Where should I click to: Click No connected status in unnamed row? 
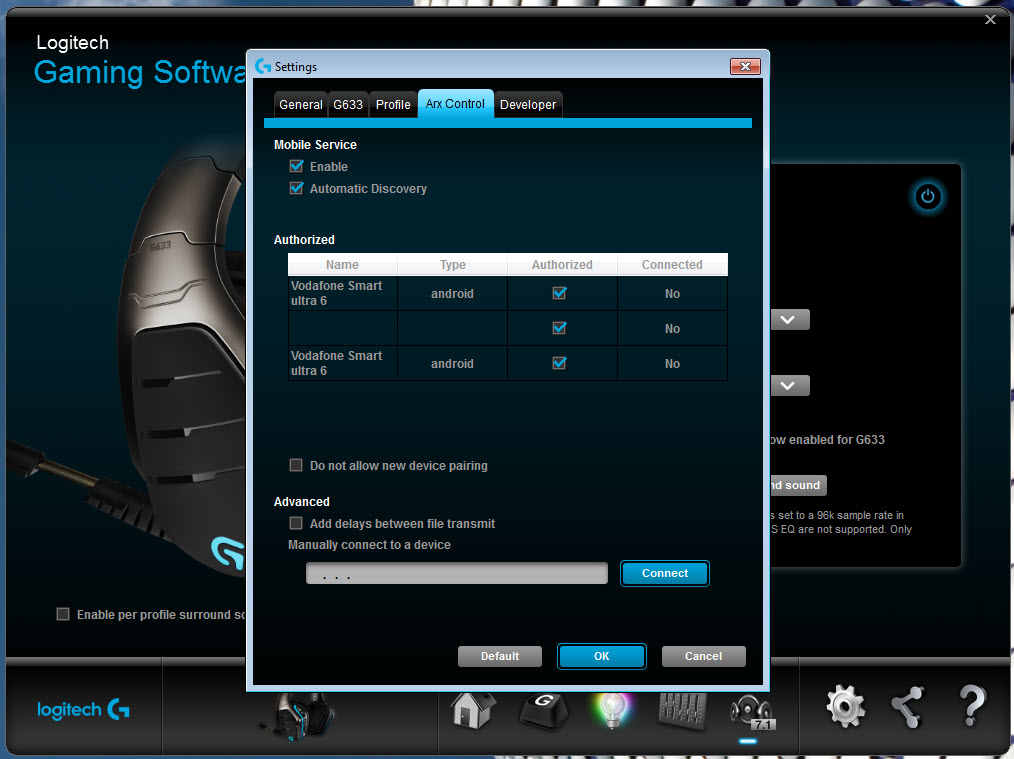673,328
